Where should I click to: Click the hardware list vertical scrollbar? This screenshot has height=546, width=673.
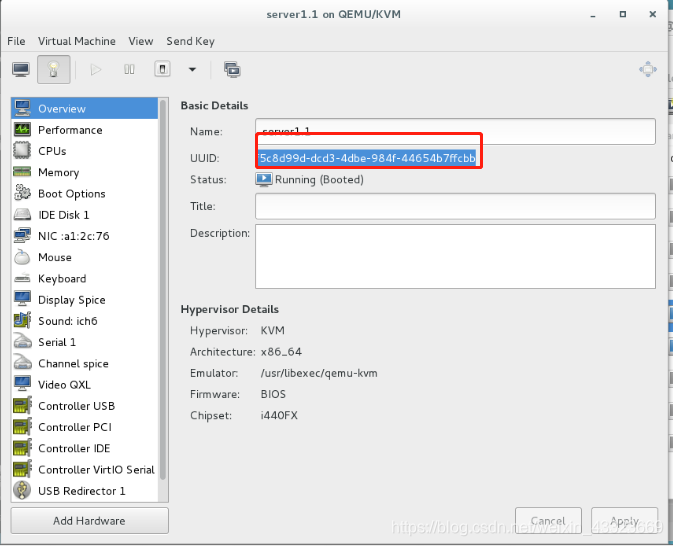163,290
